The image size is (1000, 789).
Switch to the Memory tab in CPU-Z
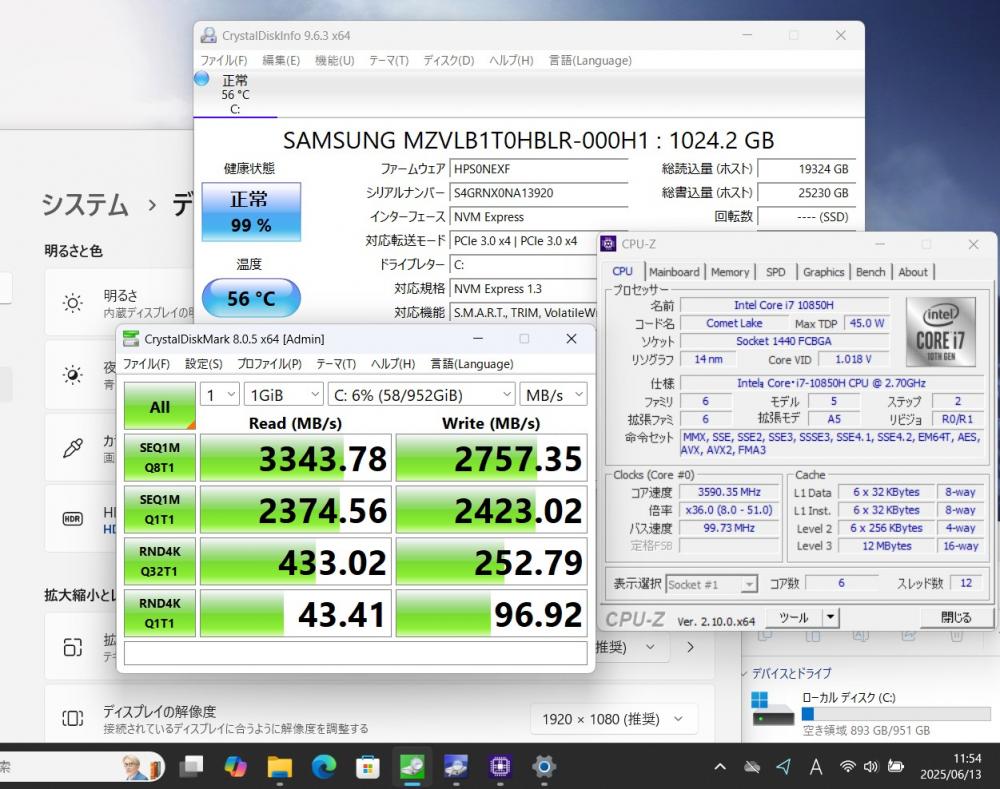(x=730, y=272)
